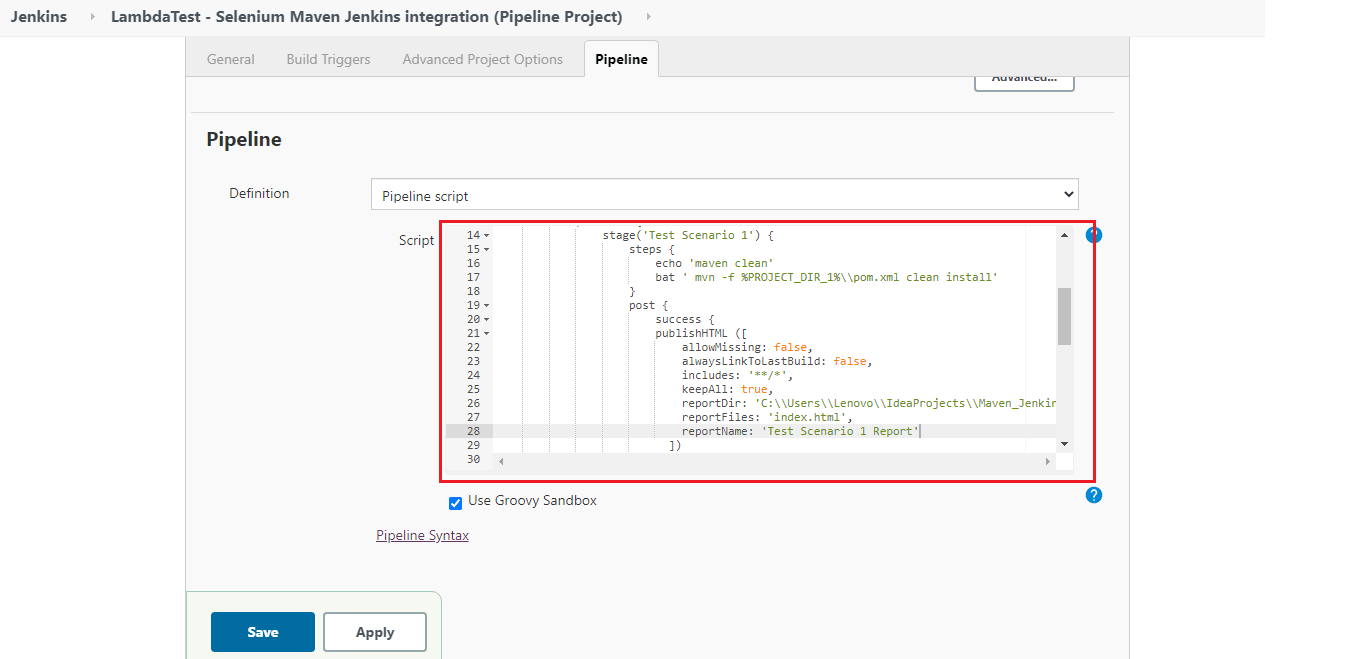Open the Advanced Project Options tab
The height and width of the screenshot is (659, 1350).
point(482,59)
